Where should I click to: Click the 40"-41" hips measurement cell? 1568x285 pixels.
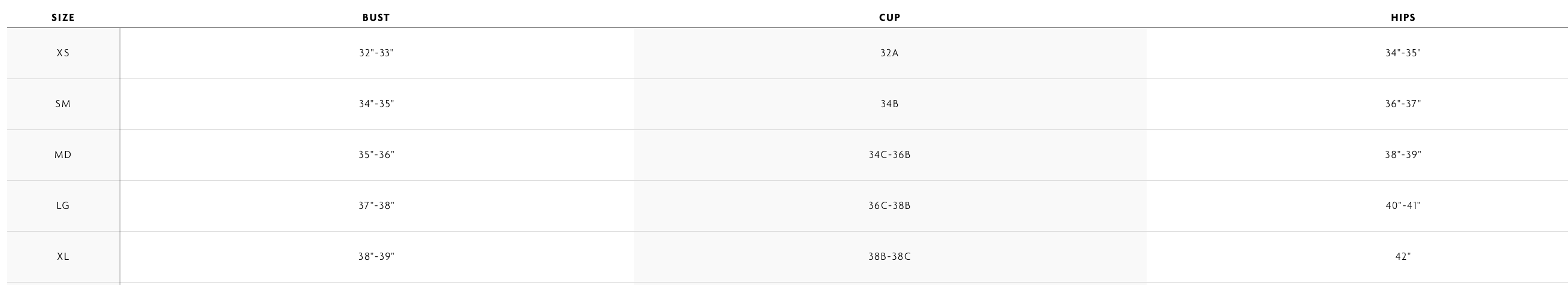(1403, 206)
